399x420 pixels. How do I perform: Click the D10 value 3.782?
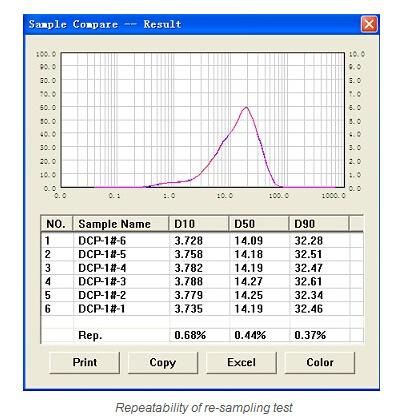pos(188,268)
